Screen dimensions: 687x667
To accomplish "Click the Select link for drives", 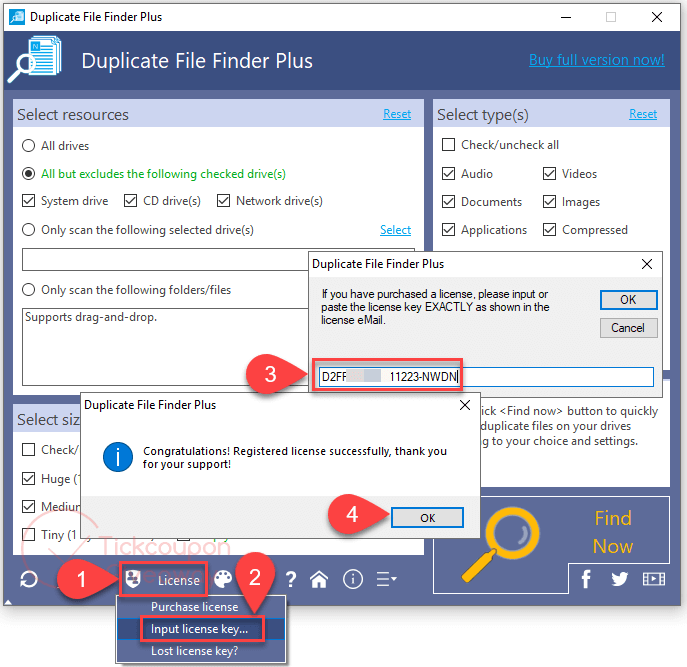I will tap(395, 230).
